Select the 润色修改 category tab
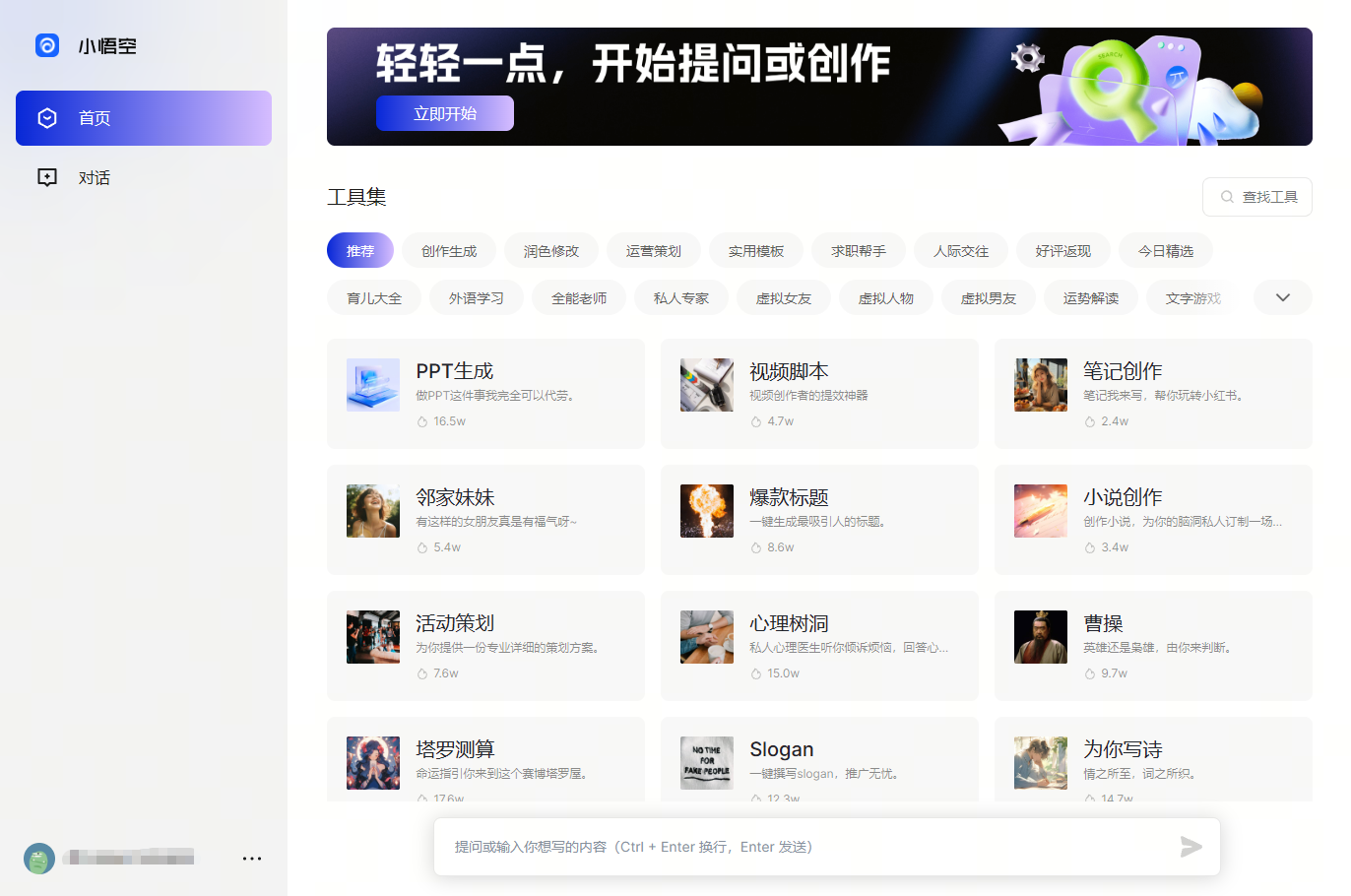 pyautogui.click(x=551, y=251)
